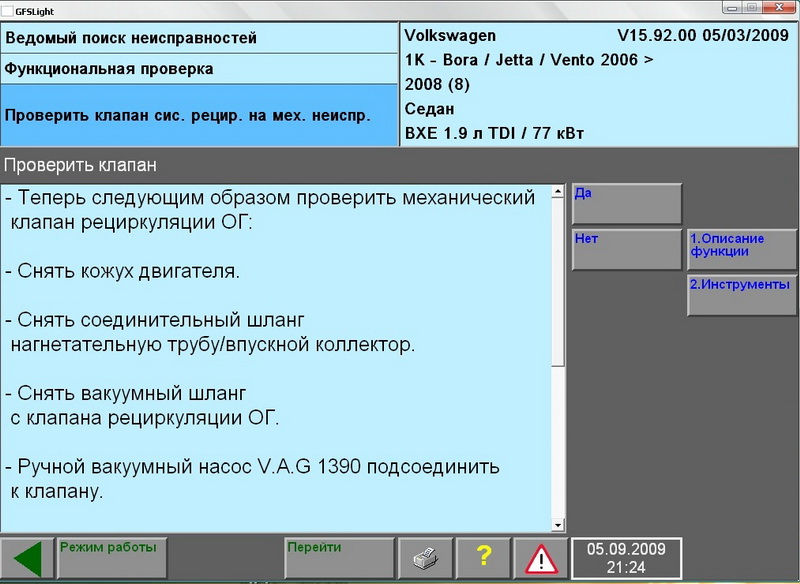Click the GFSLight title bar icon

tap(7, 11)
